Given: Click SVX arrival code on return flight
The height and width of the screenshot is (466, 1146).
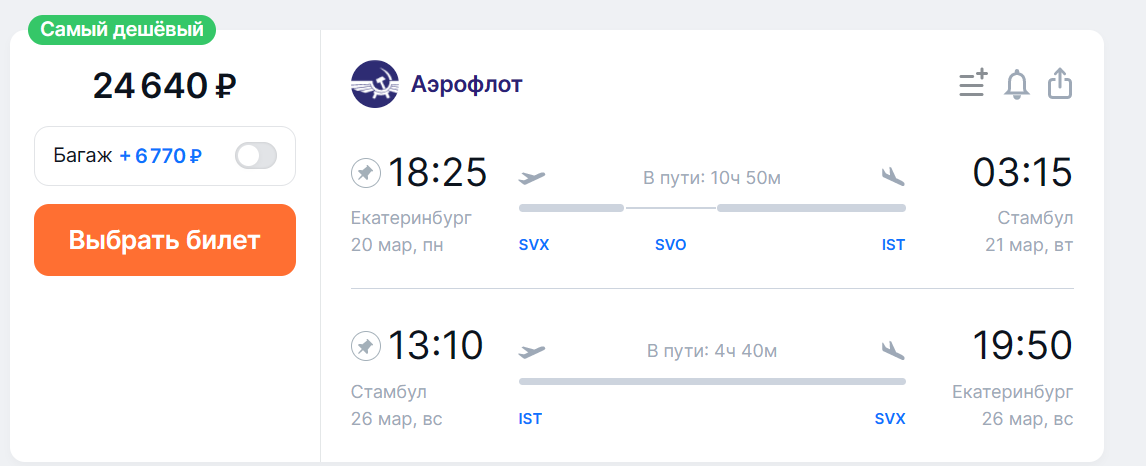Looking at the screenshot, I should click(x=890, y=419).
